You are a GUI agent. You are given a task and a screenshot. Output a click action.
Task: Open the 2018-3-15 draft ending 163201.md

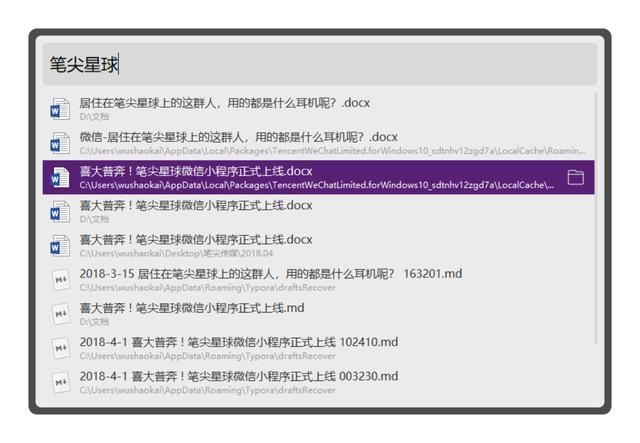[270, 273]
